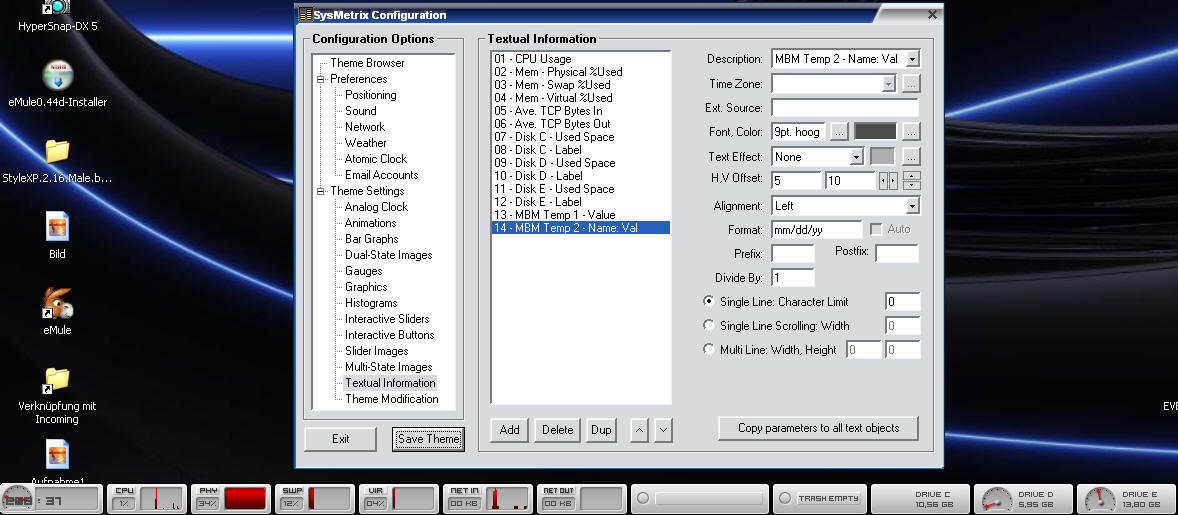Select '13 - MBM Temp 1 - Value' entry
Screen dimensions: 1178x515
(x=581, y=215)
